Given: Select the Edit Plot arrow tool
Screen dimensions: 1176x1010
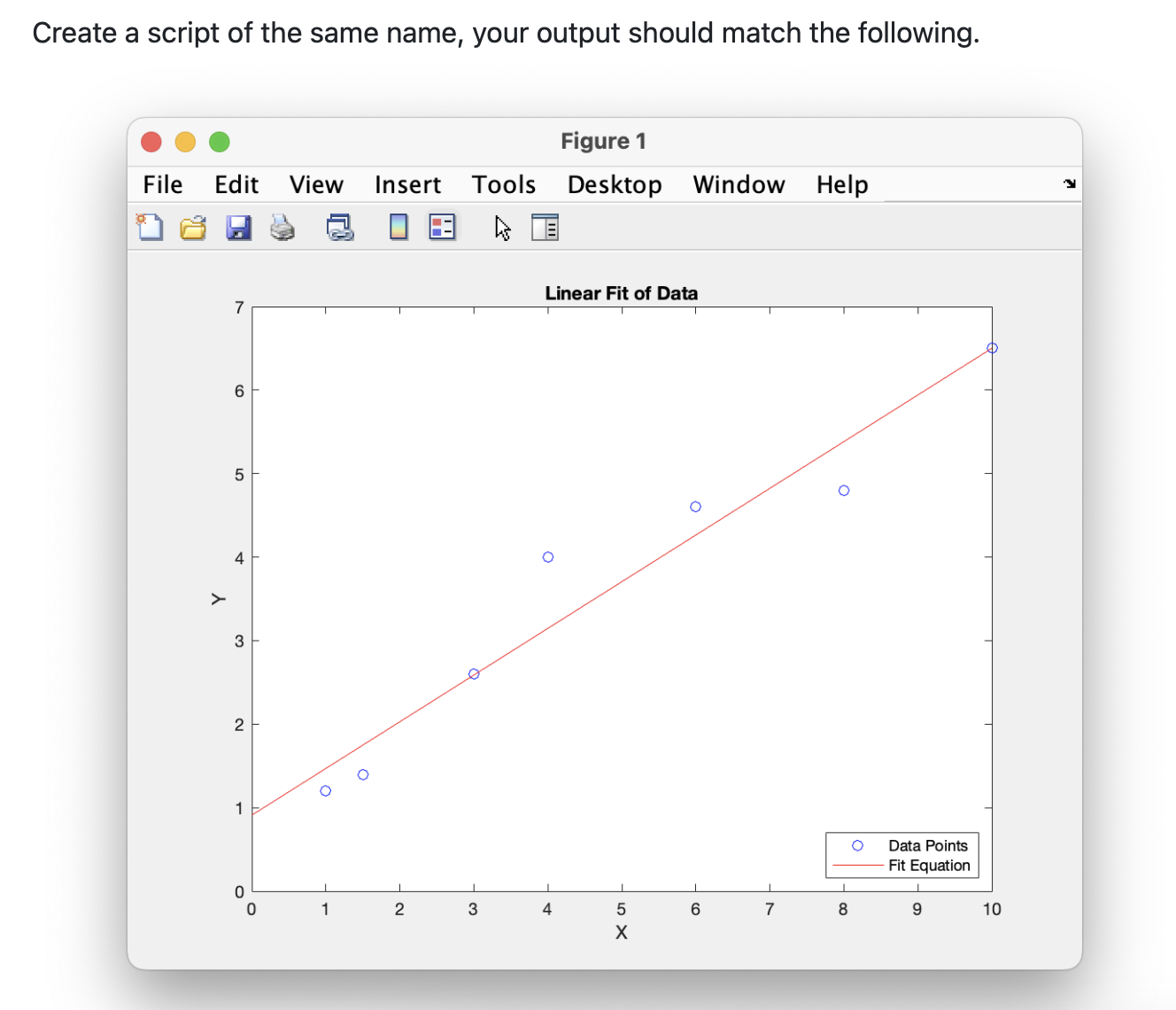Looking at the screenshot, I should tap(502, 227).
